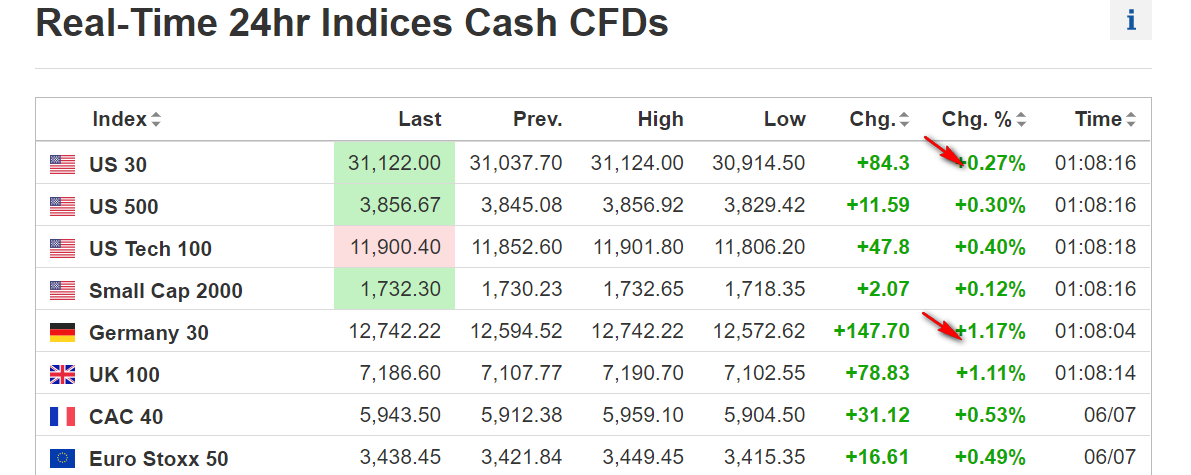Click the French flag icon for CAC 40
1191x475 pixels.
[x=62, y=416]
